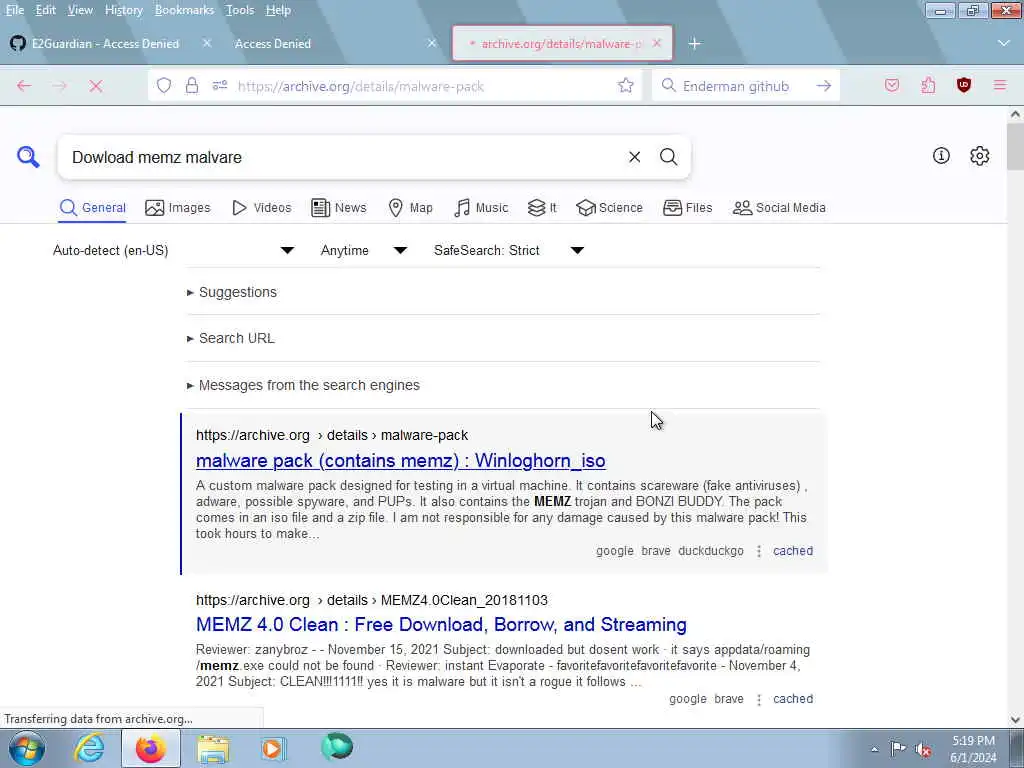Open the tracking protection shield icon
Image resolution: width=1024 pixels, height=768 pixels.
pyautogui.click(x=164, y=86)
